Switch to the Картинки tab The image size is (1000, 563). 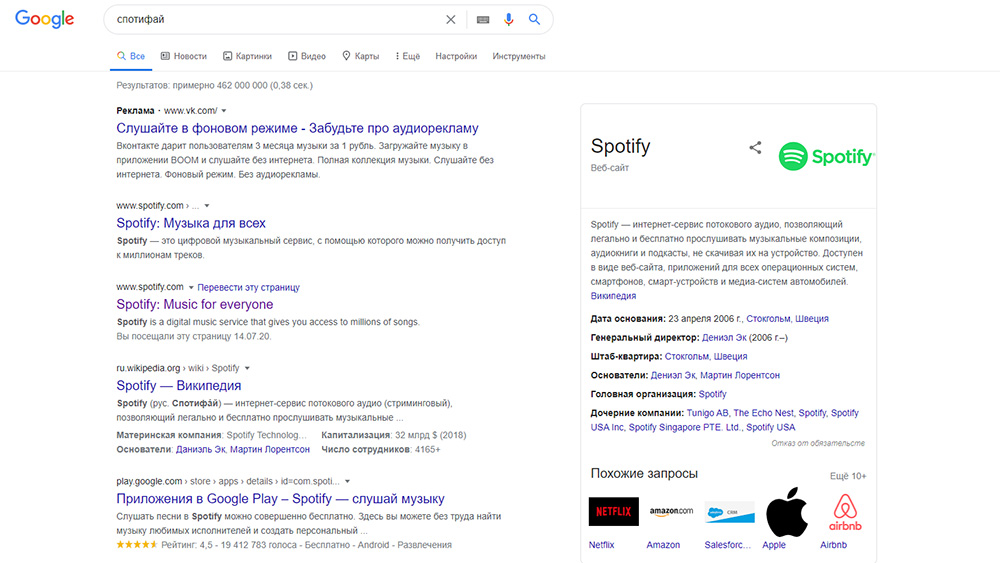pos(248,57)
